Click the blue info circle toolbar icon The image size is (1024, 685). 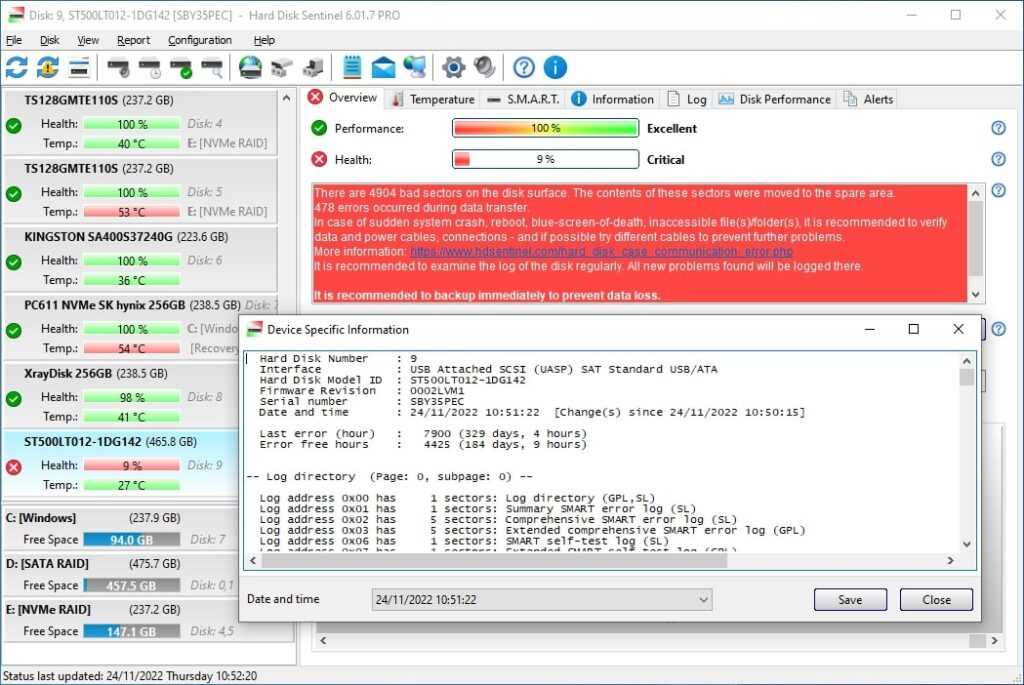(555, 67)
